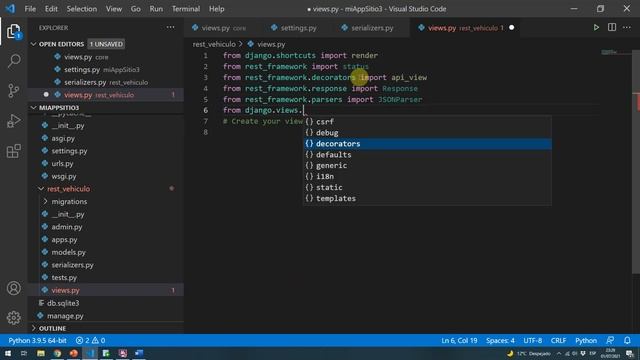The width and height of the screenshot is (640, 360).
Task: Switch to the views.py core tab
Action: [218, 28]
